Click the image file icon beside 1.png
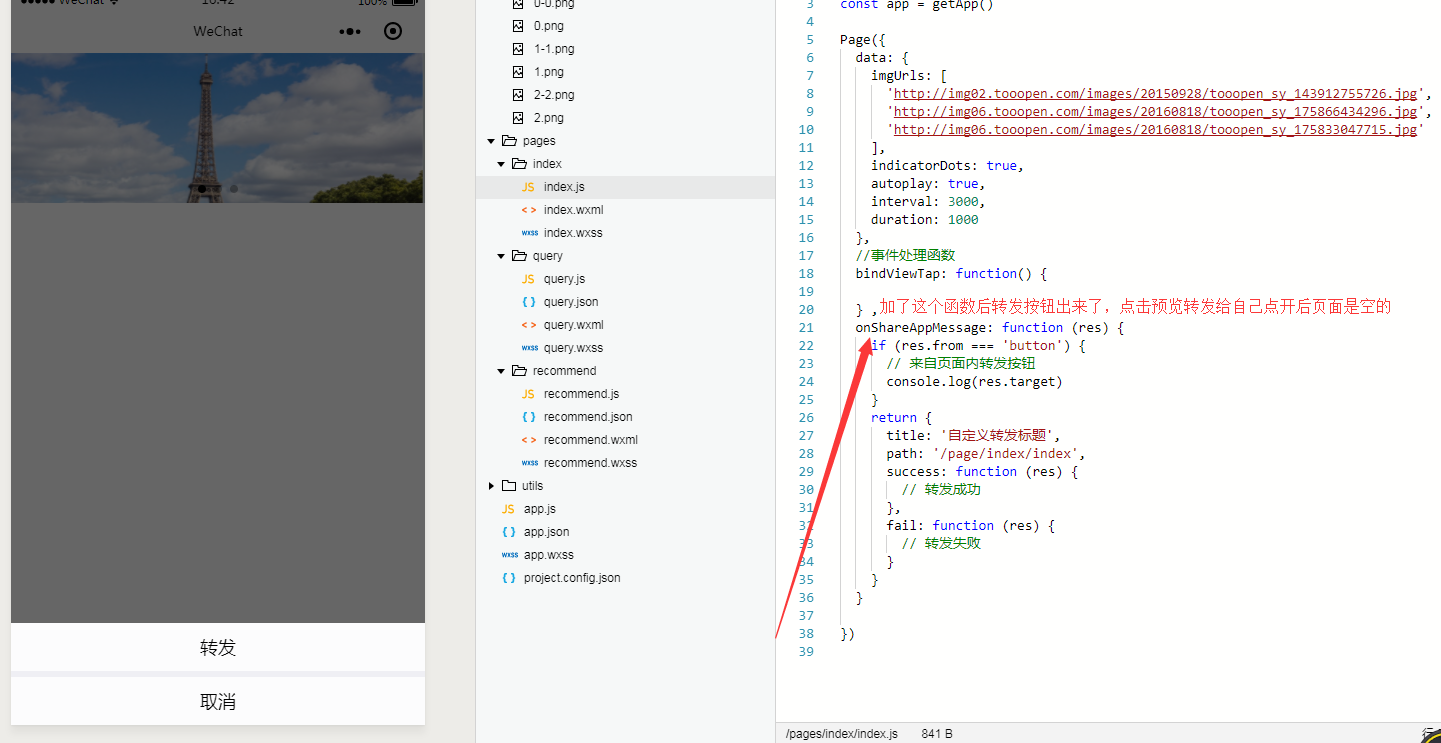 [x=517, y=72]
